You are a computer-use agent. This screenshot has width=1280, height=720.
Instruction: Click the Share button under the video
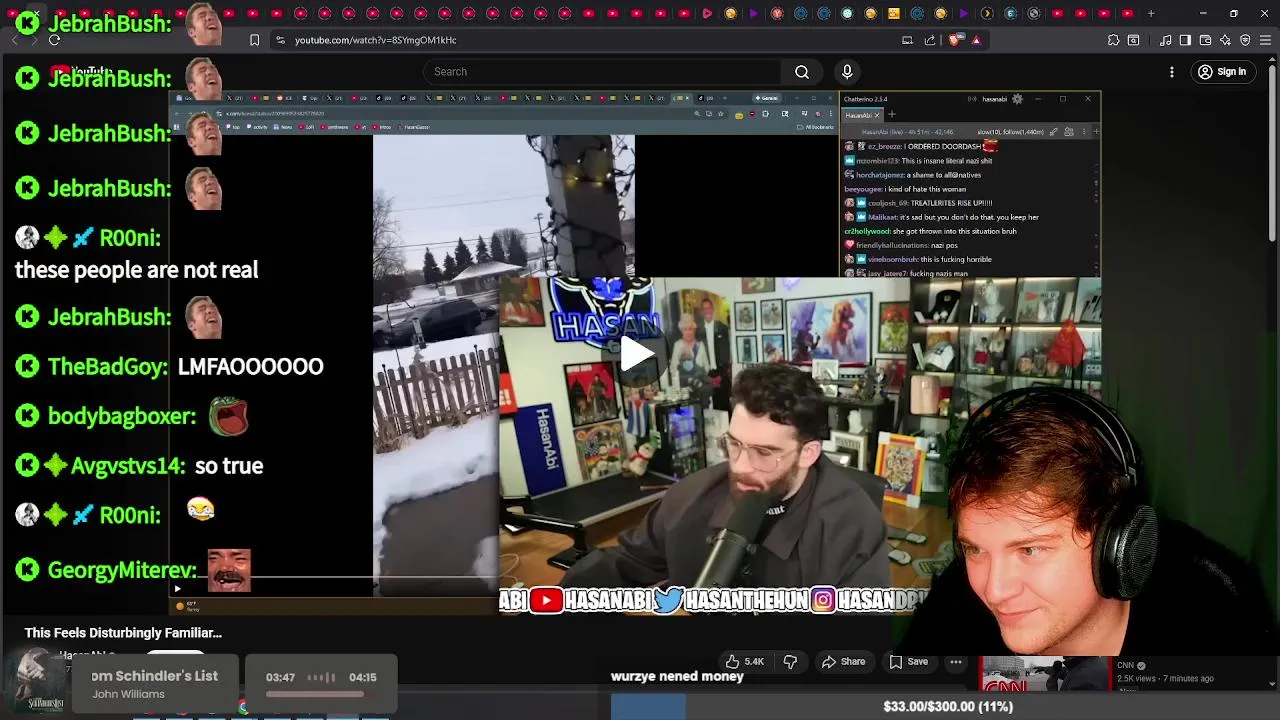click(x=843, y=661)
